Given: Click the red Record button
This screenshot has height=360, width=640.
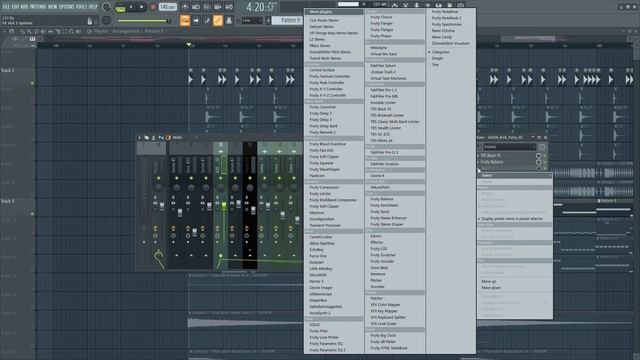Looking at the screenshot, I should click(153, 7).
